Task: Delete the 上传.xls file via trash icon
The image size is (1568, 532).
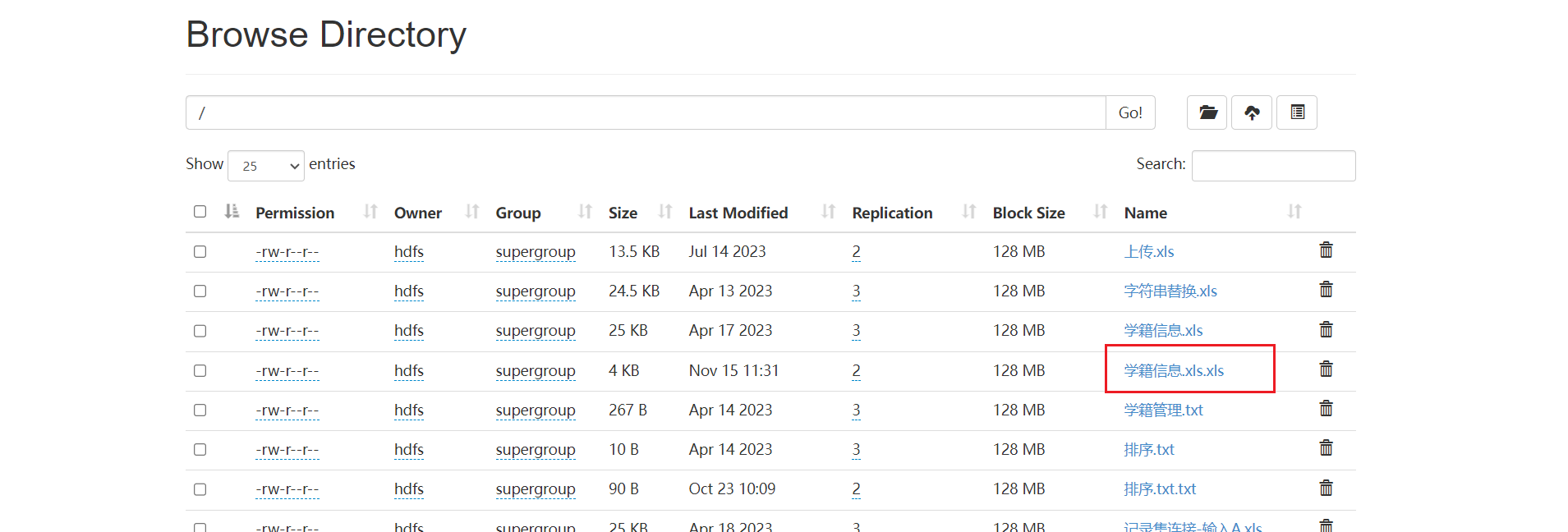Action: click(x=1326, y=250)
